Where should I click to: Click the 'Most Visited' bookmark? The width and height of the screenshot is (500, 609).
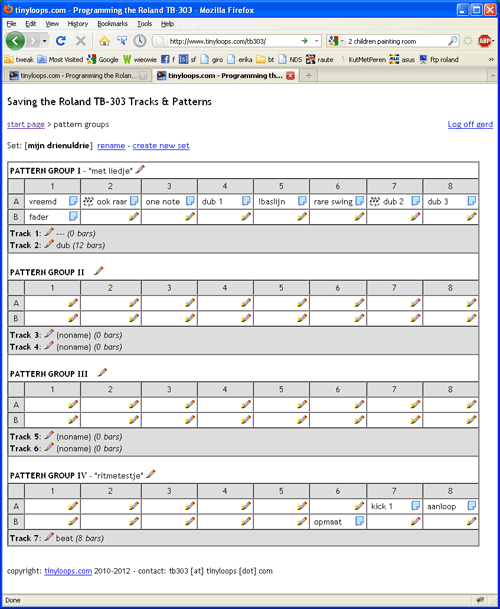[x=60, y=59]
